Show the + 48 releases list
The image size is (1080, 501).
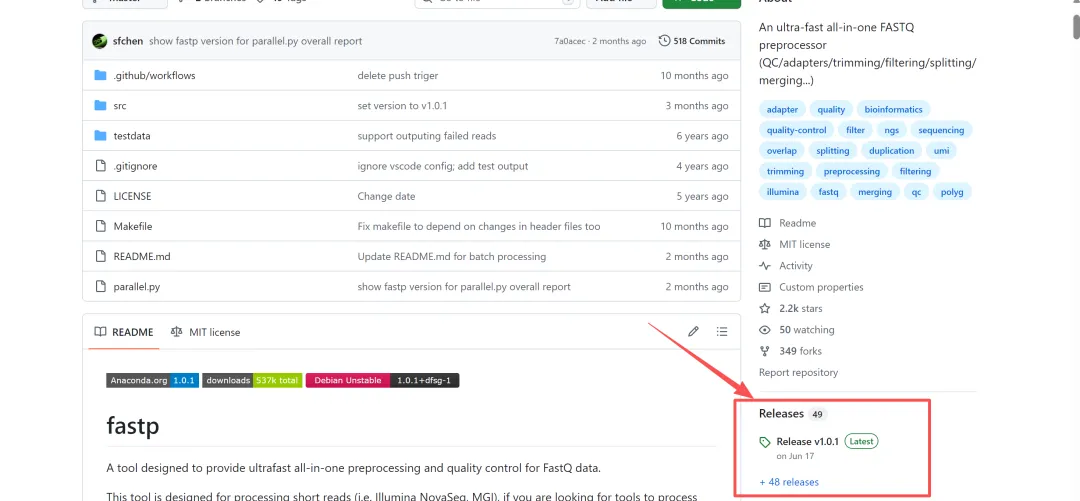pos(789,482)
